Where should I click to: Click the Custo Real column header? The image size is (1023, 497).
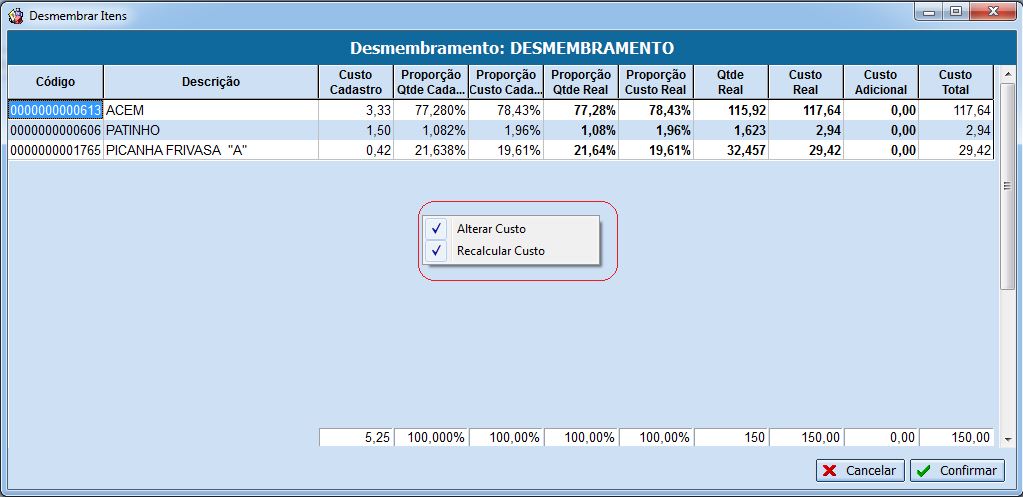point(806,82)
